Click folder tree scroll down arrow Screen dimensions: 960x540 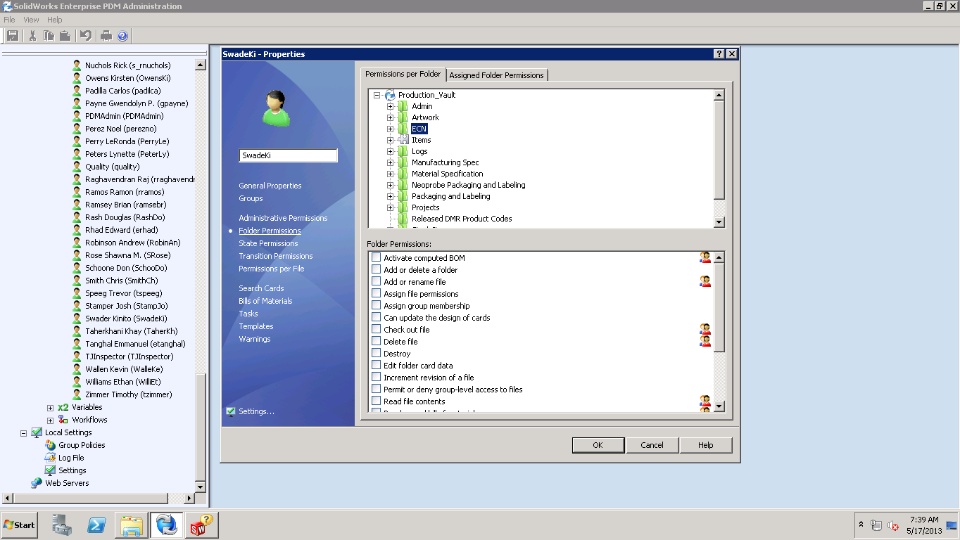coord(719,222)
